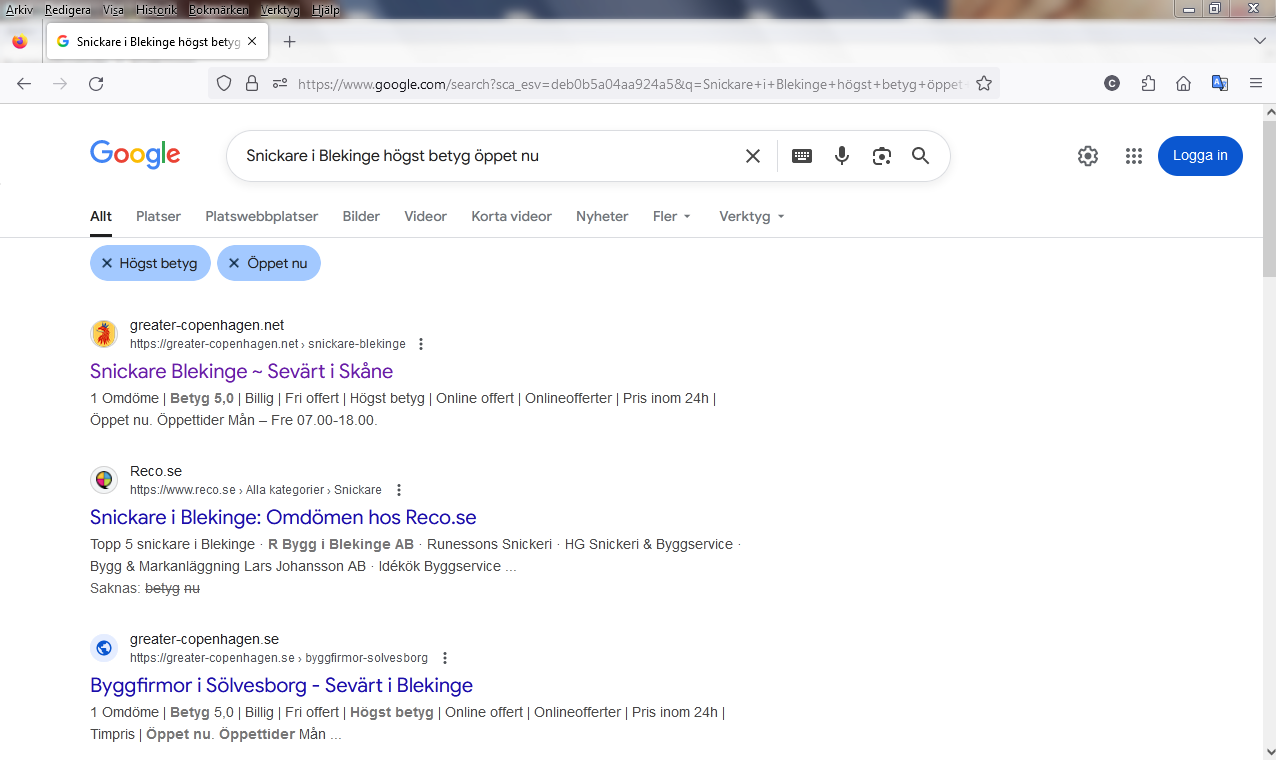The image size is (1276, 760).
Task: Open Snickare i Blekinge Reco.se result link
Action: pos(283,517)
